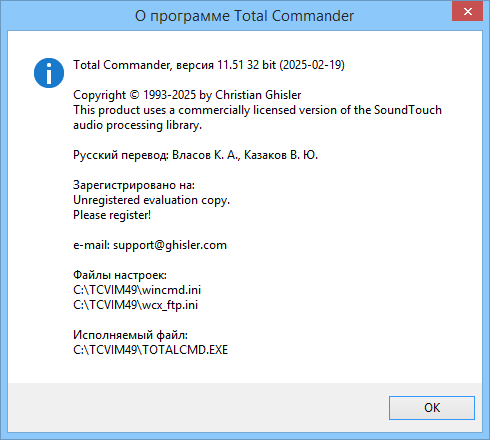Click the 'Исполняемый файл:' label
The height and width of the screenshot is (440, 490).
(x=130, y=335)
